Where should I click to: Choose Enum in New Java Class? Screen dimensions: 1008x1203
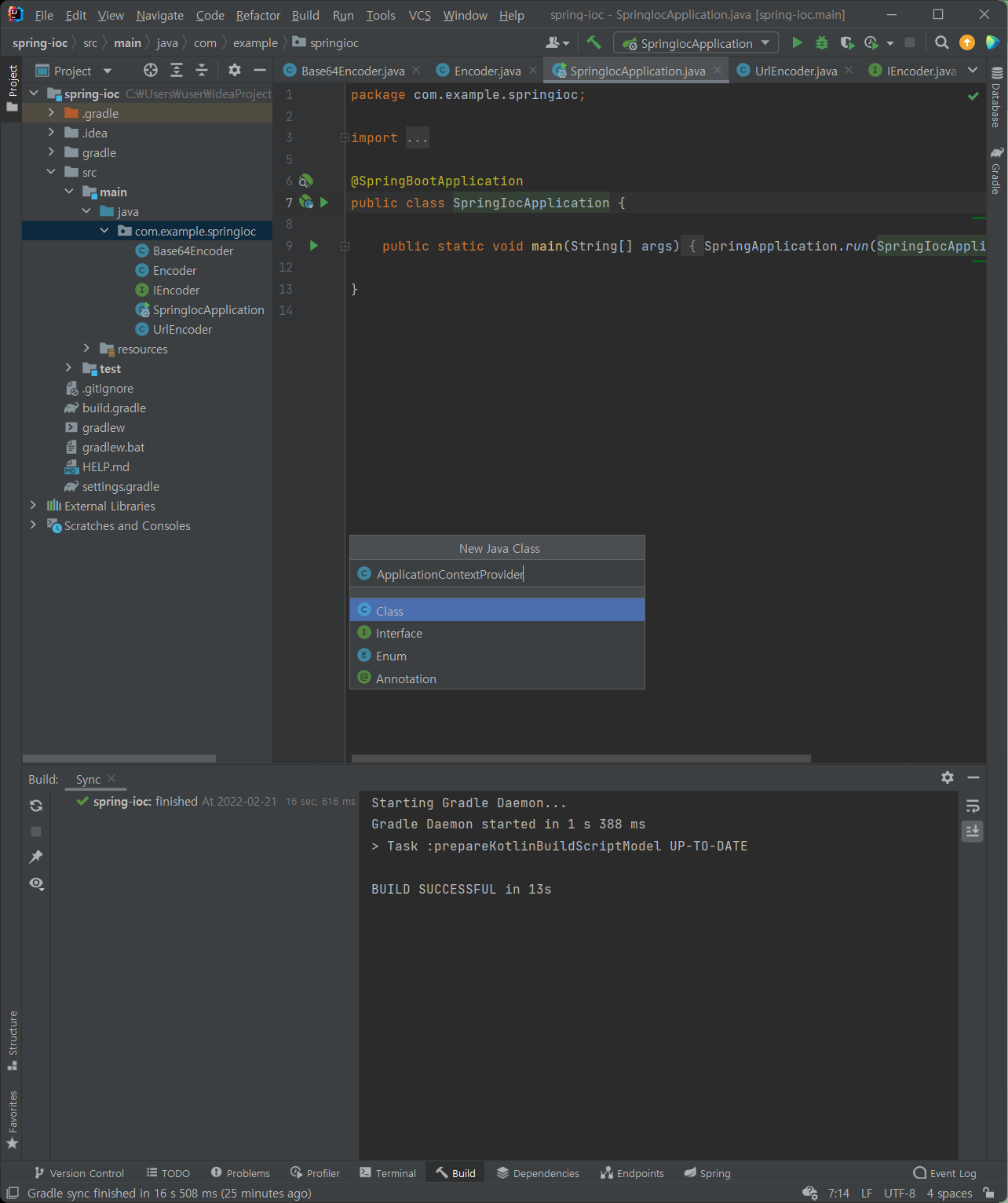[497, 656]
